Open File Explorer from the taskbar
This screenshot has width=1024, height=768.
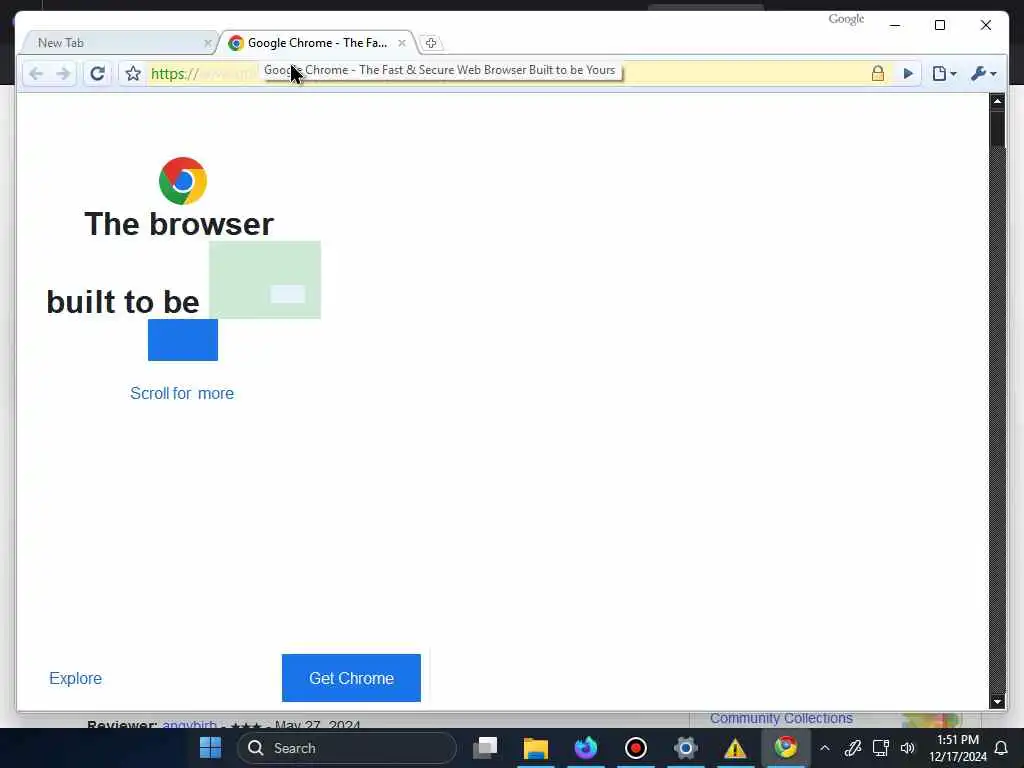coord(536,748)
